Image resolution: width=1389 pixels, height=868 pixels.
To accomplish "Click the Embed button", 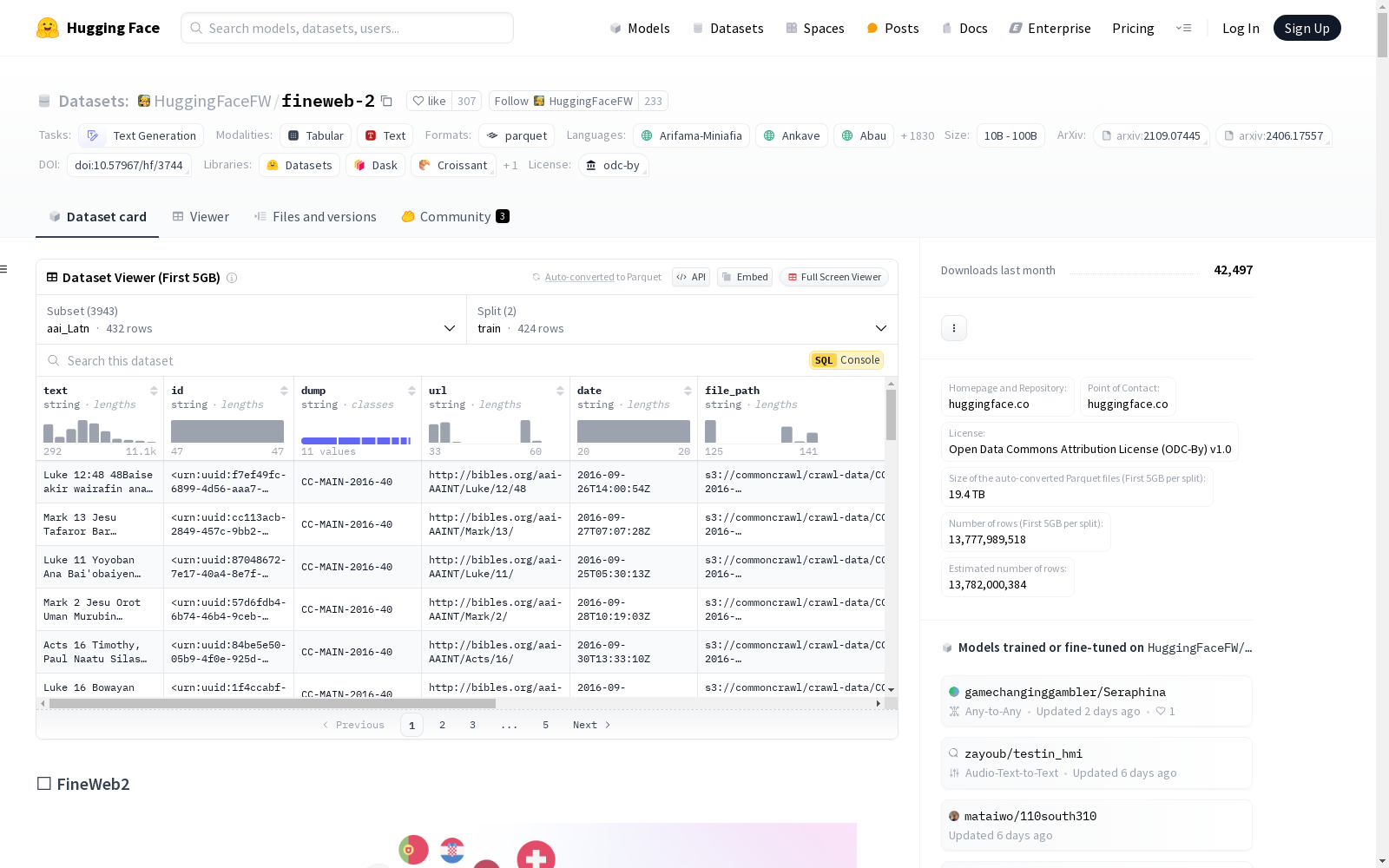I will pos(745,277).
